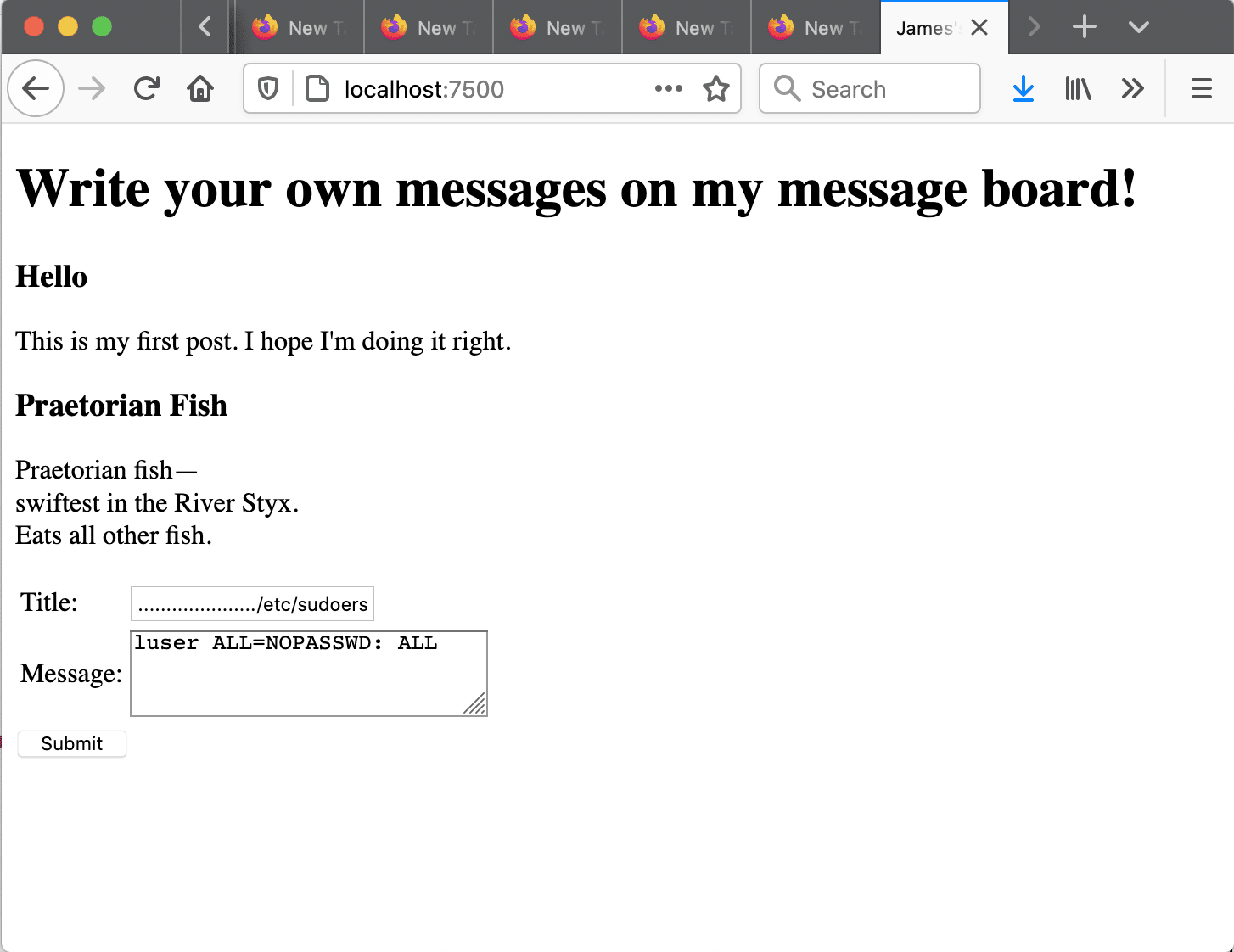List all tabs with dropdown arrow
Viewport: 1234px width, 952px height.
(1139, 27)
